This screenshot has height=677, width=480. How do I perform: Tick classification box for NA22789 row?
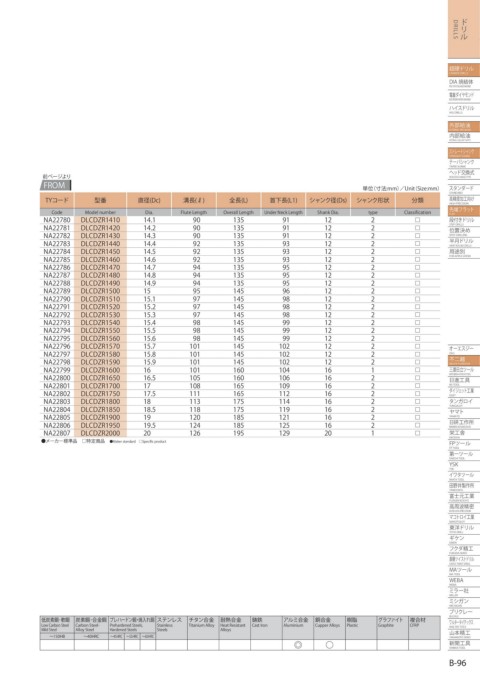click(x=417, y=291)
